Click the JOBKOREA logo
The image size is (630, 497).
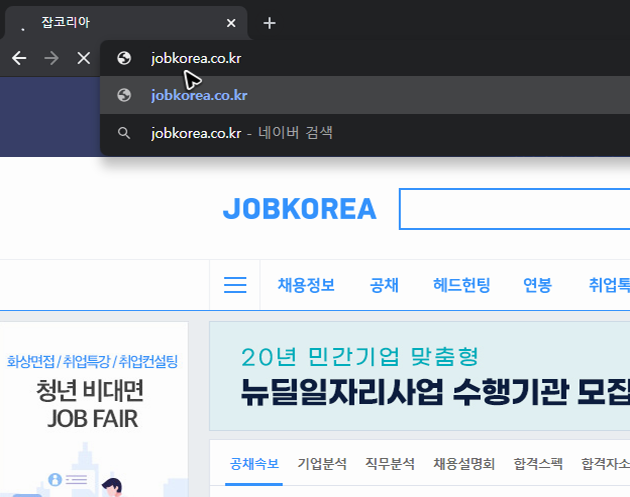(300, 209)
